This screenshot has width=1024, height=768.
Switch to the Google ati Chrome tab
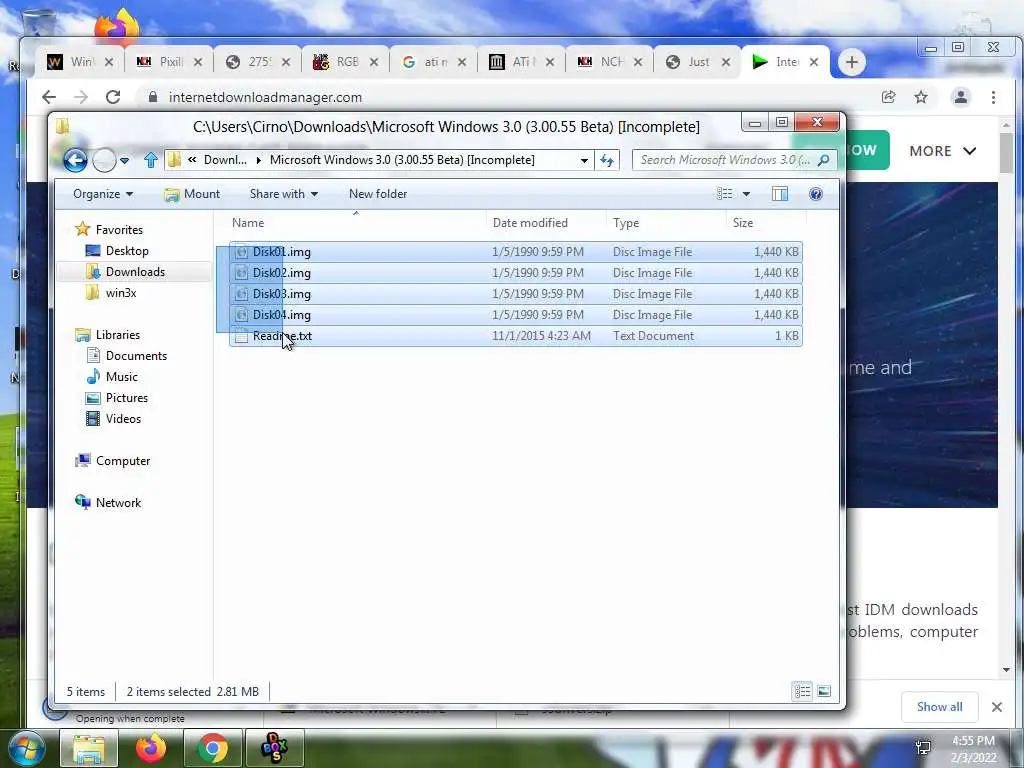pos(433,62)
